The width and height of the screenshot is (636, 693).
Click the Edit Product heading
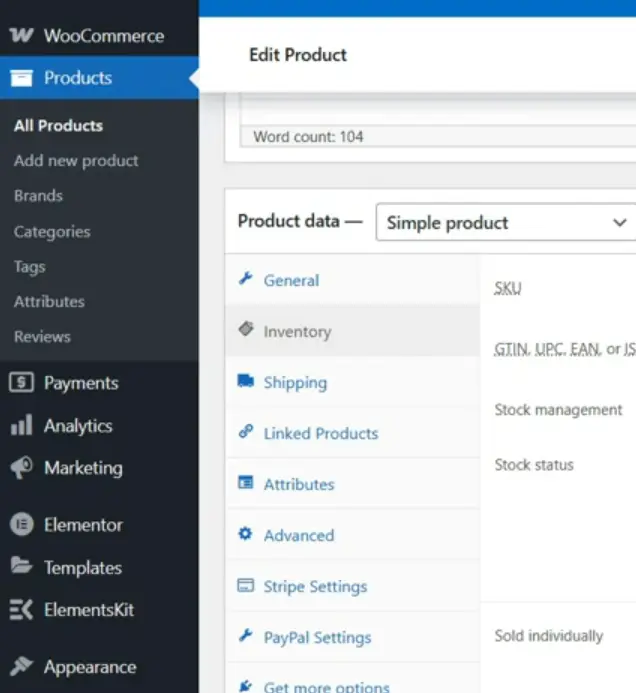pos(298,55)
